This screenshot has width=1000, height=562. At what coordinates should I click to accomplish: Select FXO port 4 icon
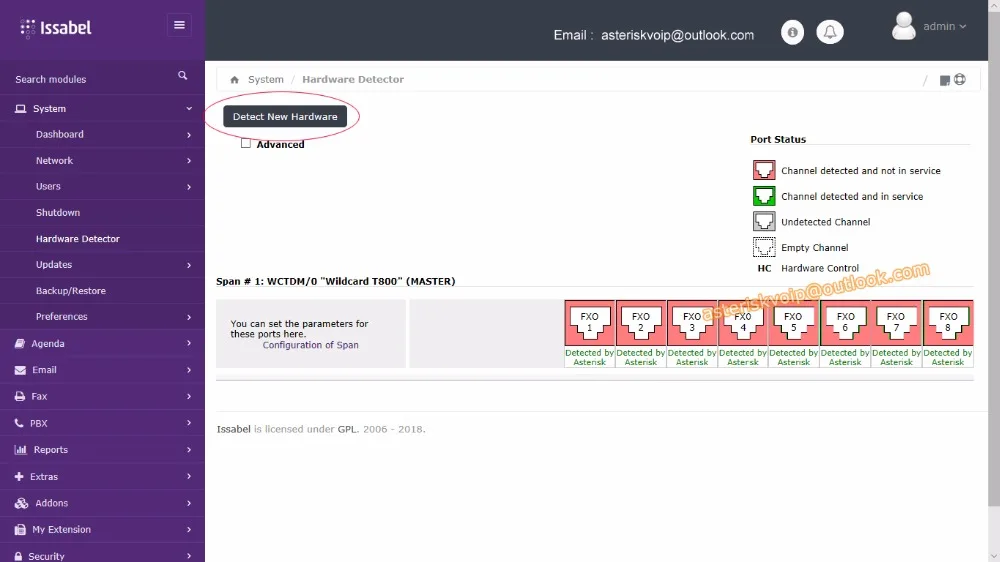(x=743, y=323)
